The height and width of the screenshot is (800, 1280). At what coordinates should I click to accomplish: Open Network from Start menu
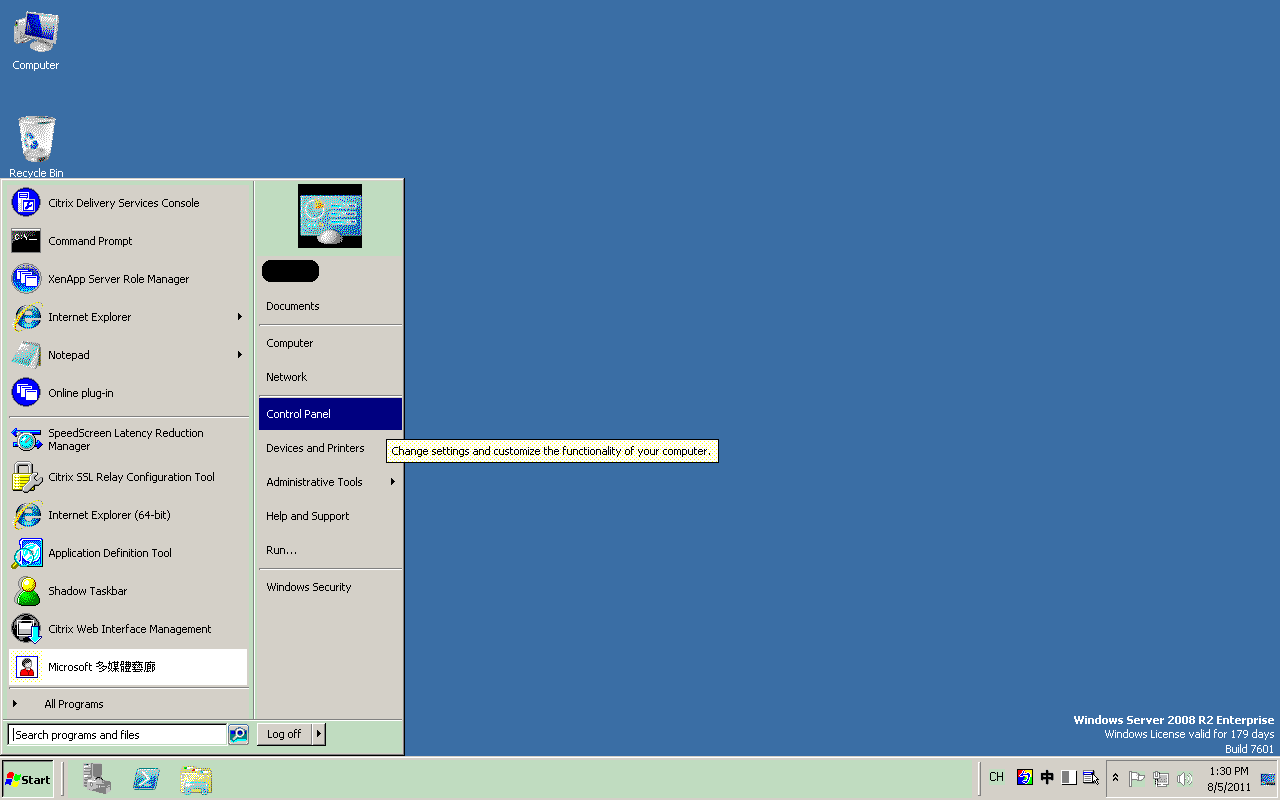click(330, 377)
